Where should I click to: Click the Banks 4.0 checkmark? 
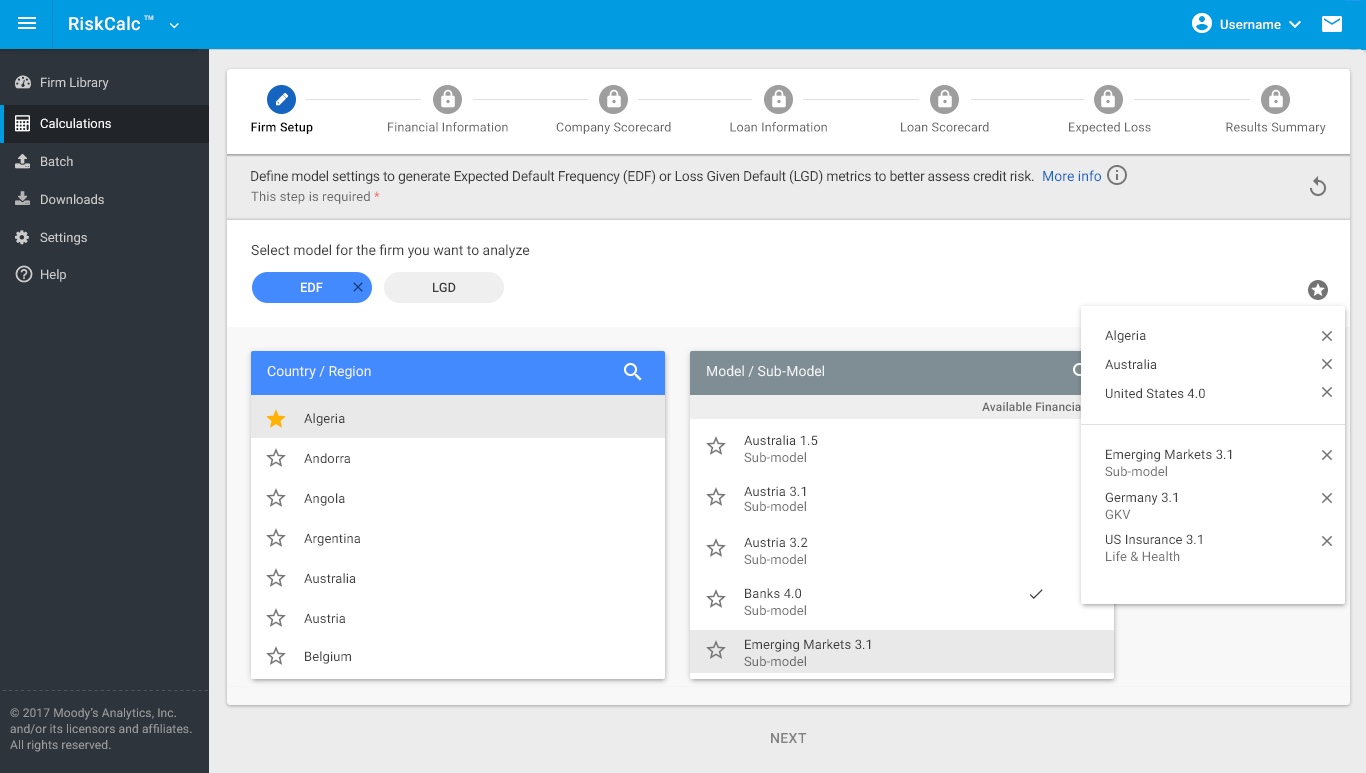point(1036,594)
